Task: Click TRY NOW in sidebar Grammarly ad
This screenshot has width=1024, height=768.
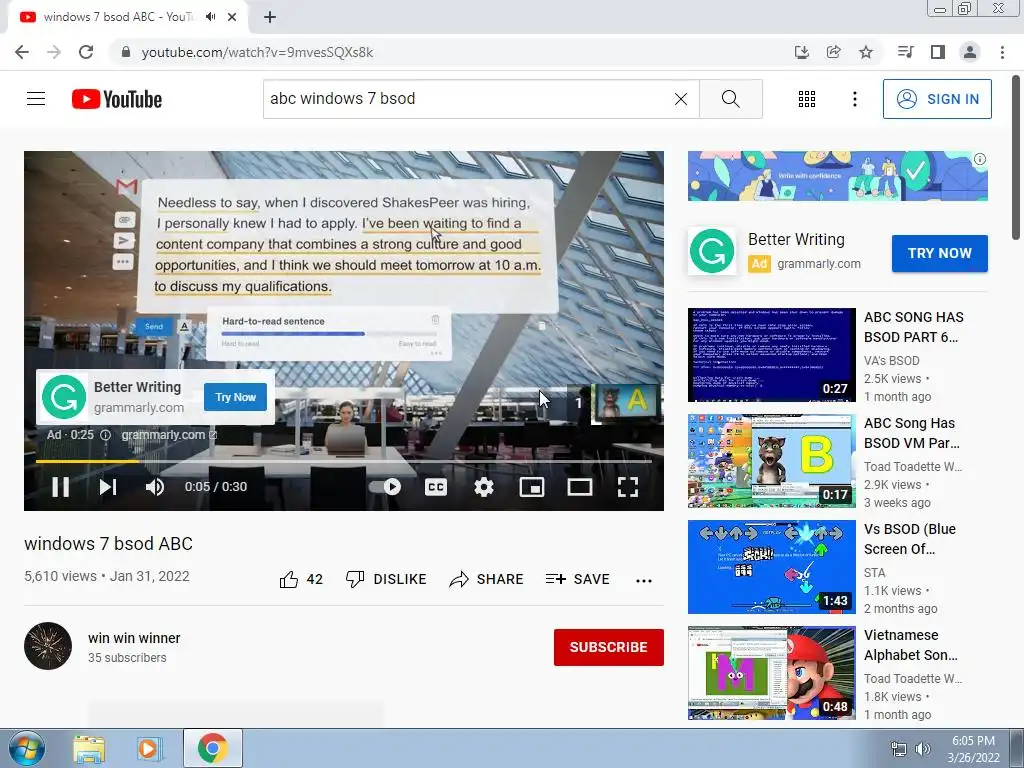Action: (x=940, y=253)
